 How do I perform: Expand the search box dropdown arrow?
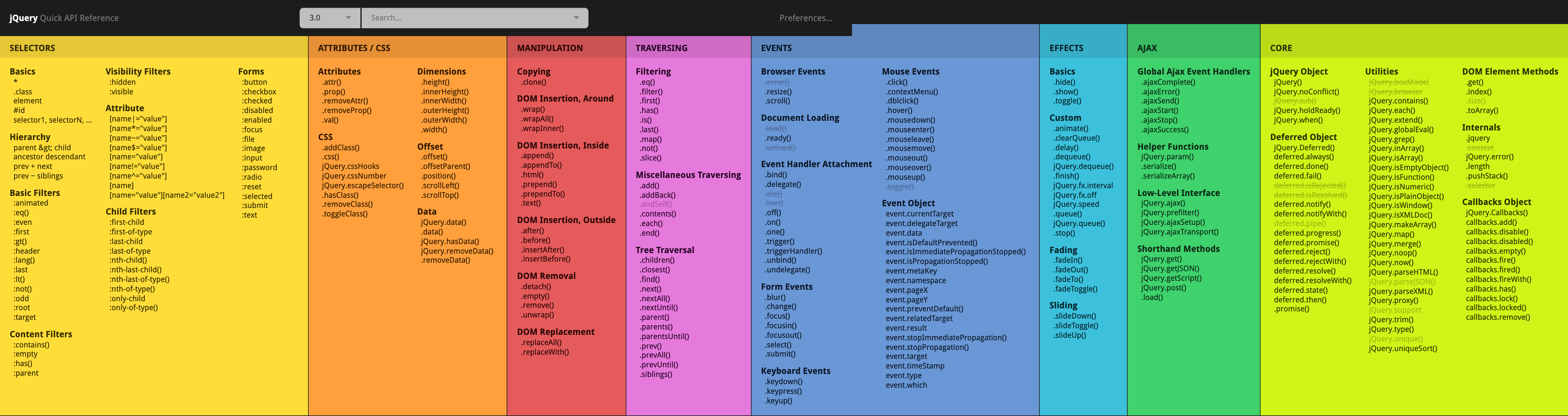[576, 18]
